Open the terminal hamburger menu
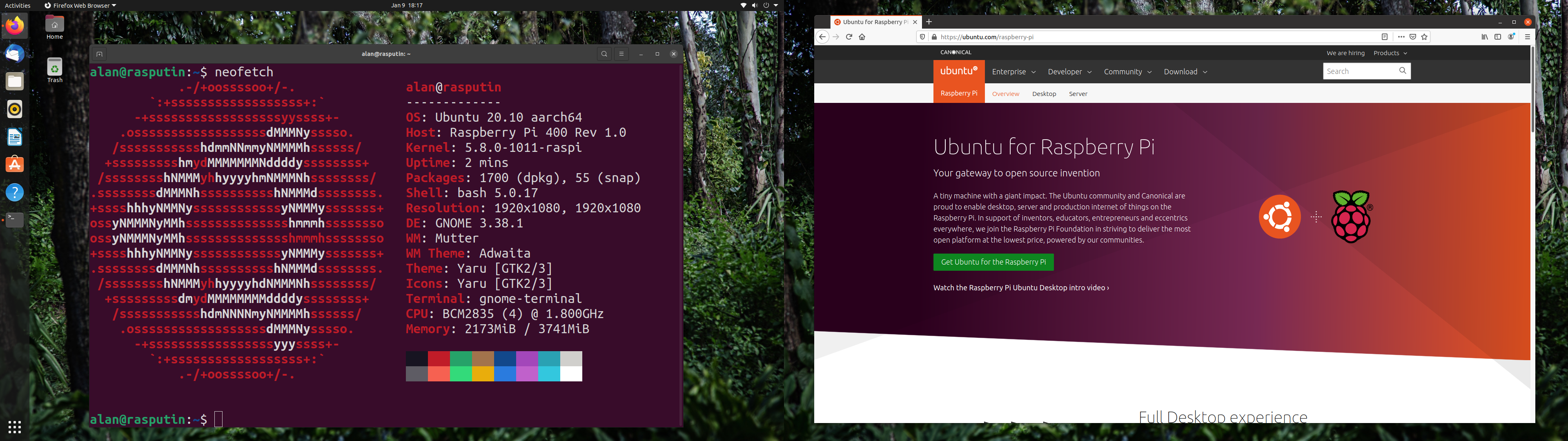The image size is (1568, 441). (621, 54)
